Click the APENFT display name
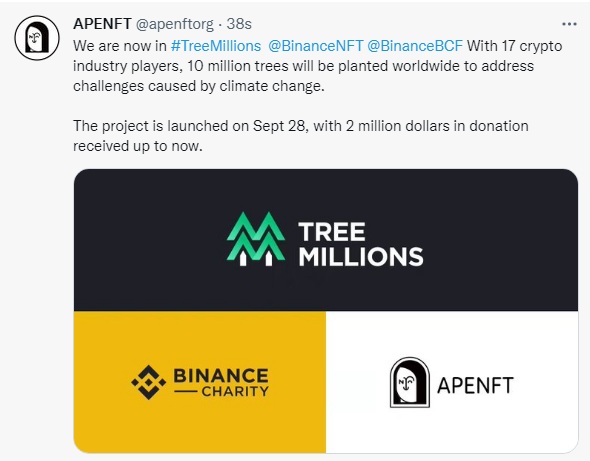The height and width of the screenshot is (461, 590). click(x=102, y=24)
